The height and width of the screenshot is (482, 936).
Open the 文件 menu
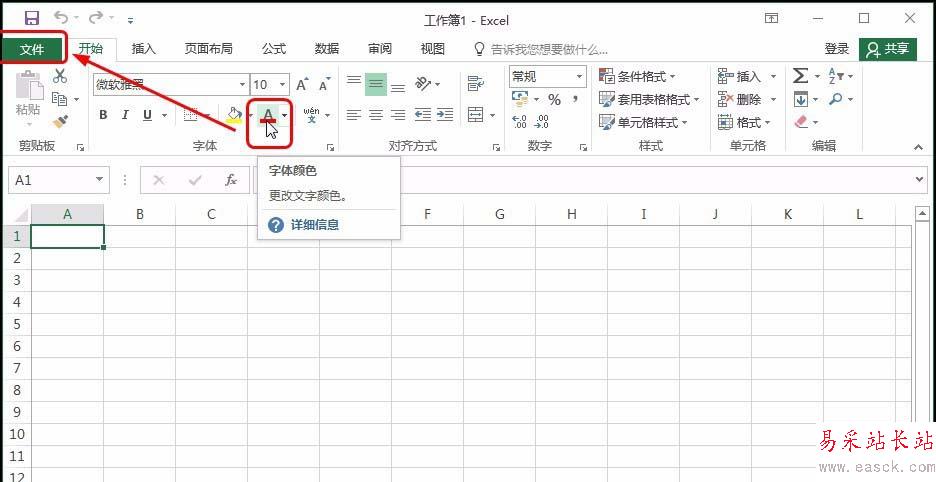pyautogui.click(x=32, y=49)
